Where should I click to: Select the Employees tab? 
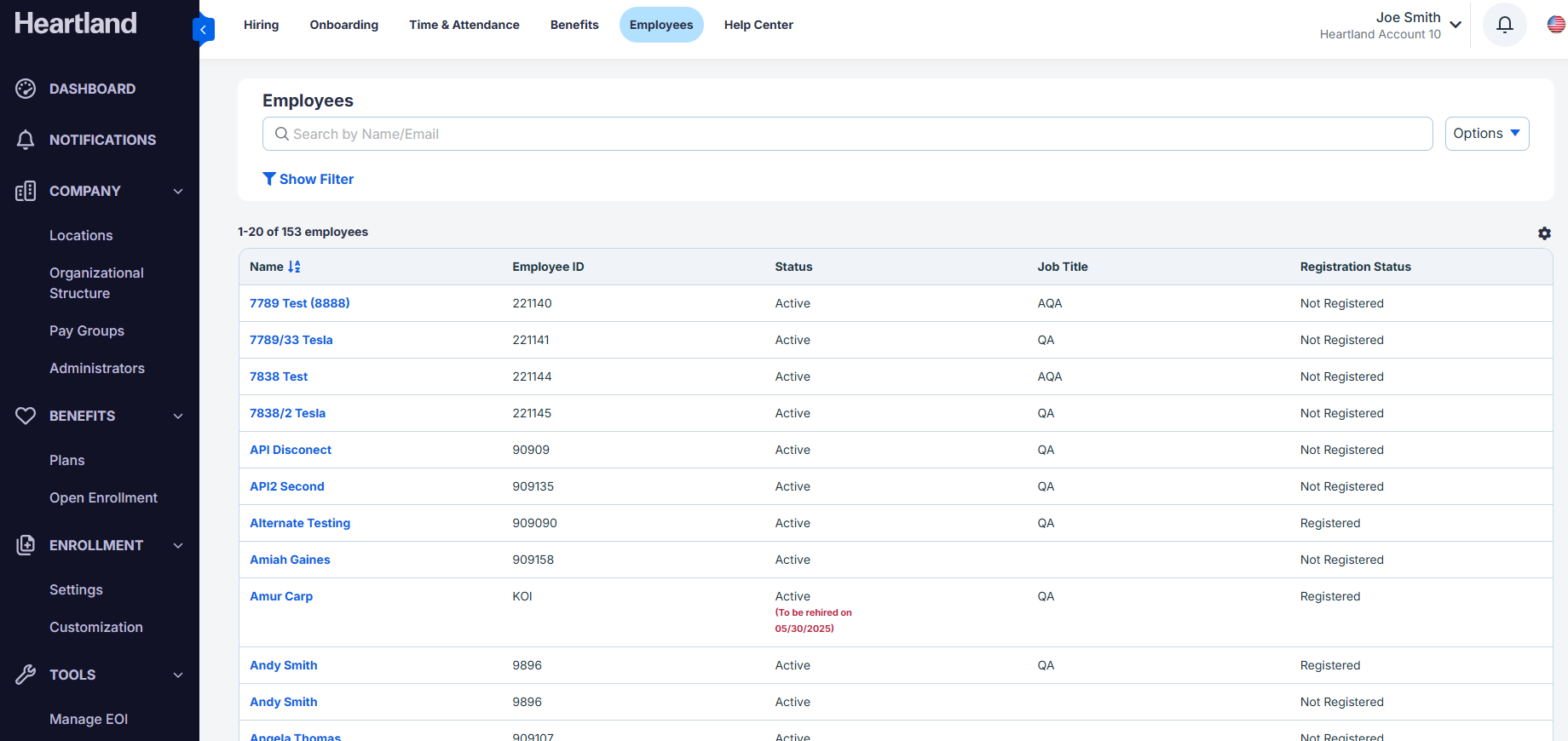coord(661,25)
